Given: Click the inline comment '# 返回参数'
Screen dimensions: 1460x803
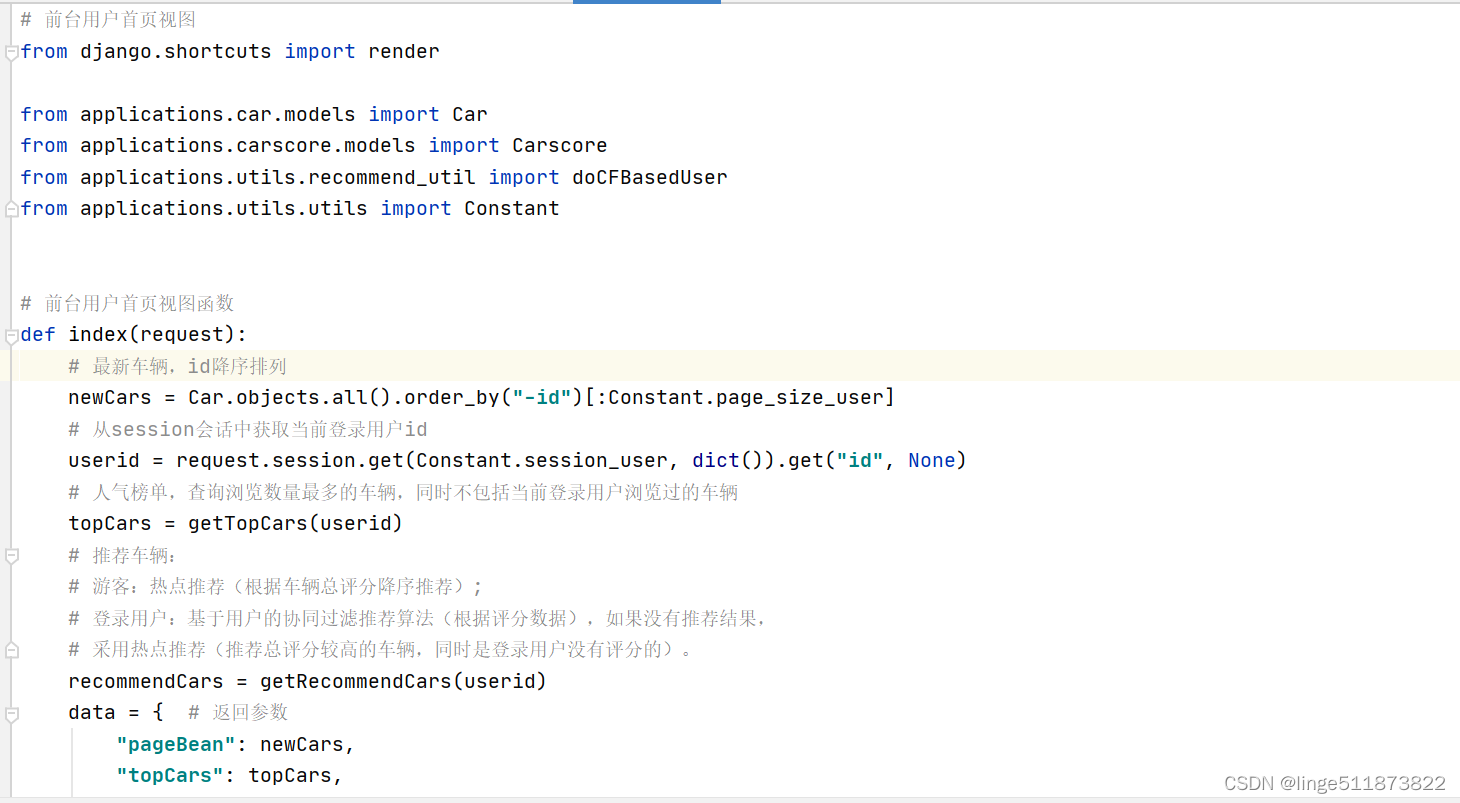Looking at the screenshot, I should coord(238,712).
